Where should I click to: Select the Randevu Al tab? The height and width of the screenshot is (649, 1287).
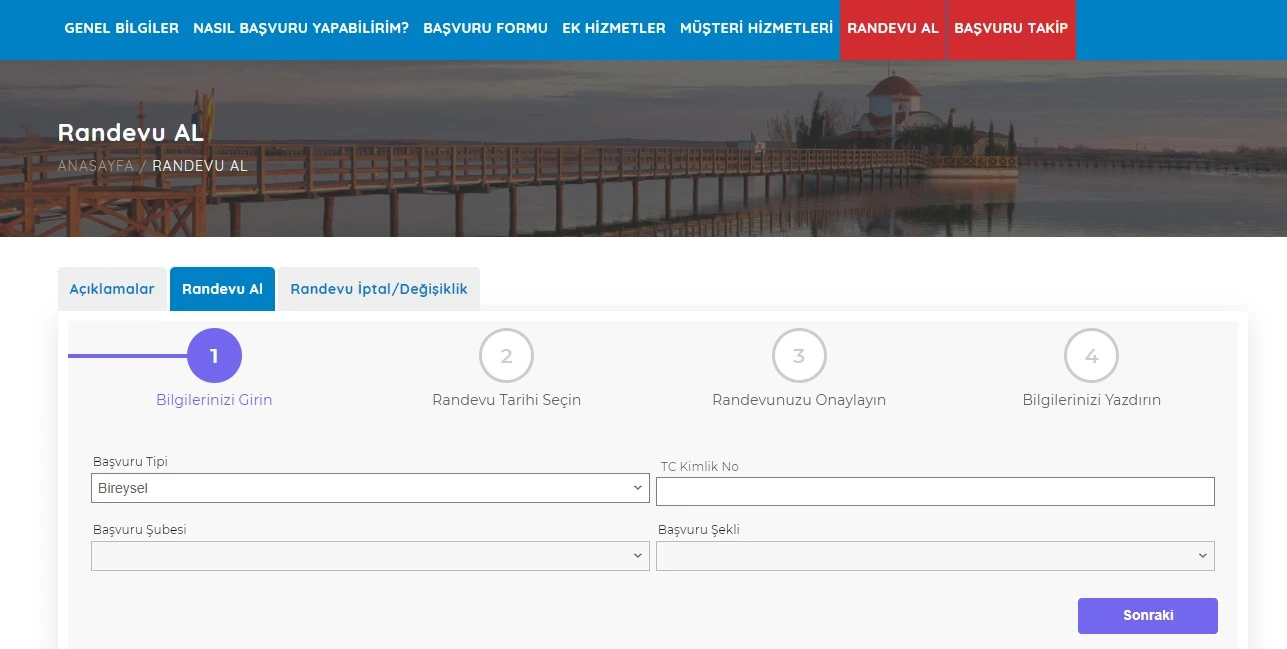222,288
